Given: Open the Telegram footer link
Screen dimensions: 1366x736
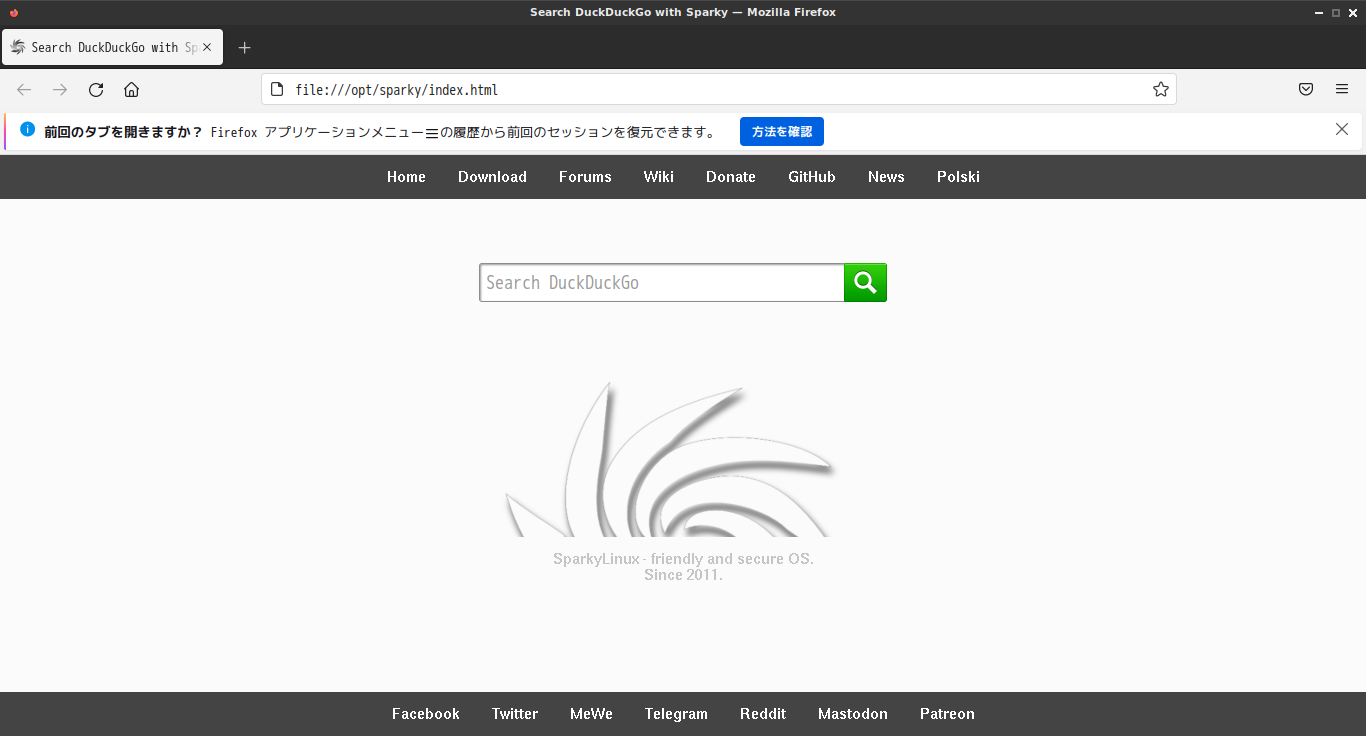Looking at the screenshot, I should click(x=676, y=714).
